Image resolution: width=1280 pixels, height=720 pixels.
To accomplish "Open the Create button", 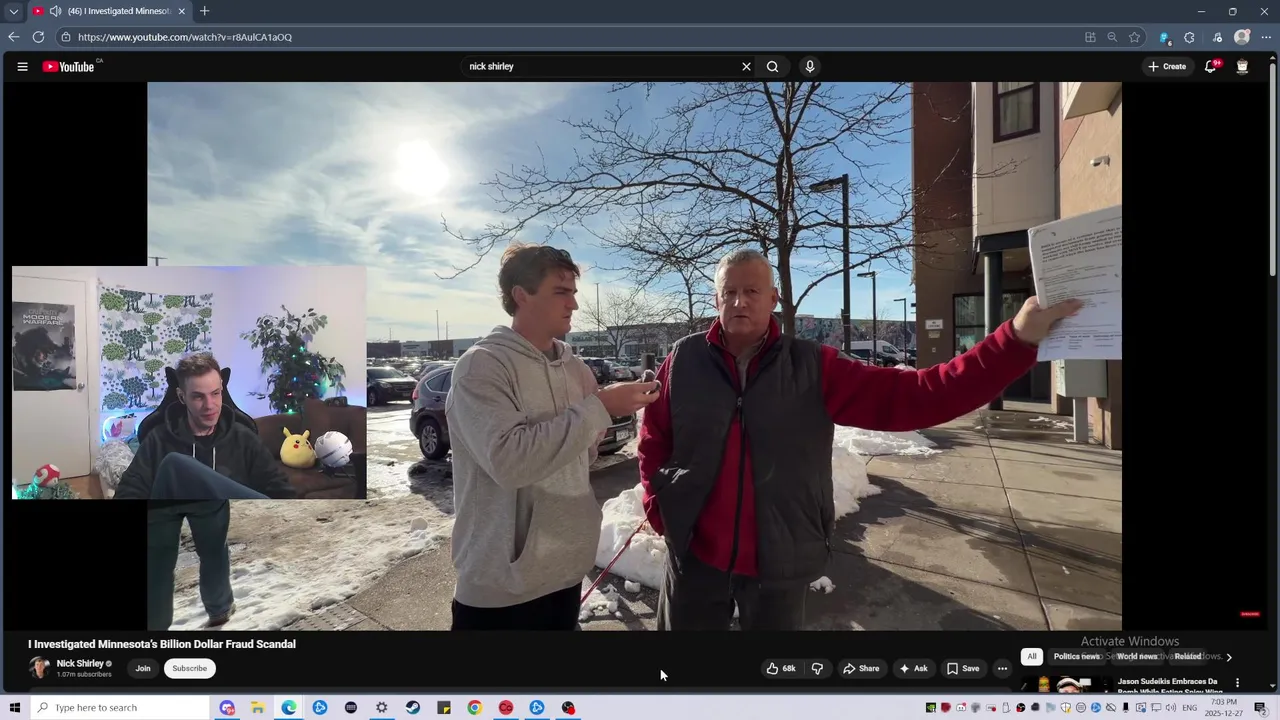I will [x=1167, y=67].
